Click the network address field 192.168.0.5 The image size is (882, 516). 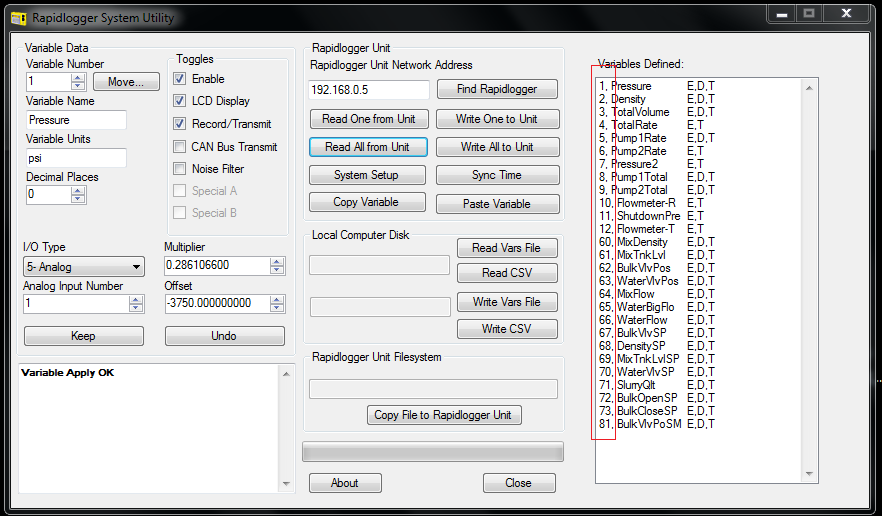(x=368, y=89)
